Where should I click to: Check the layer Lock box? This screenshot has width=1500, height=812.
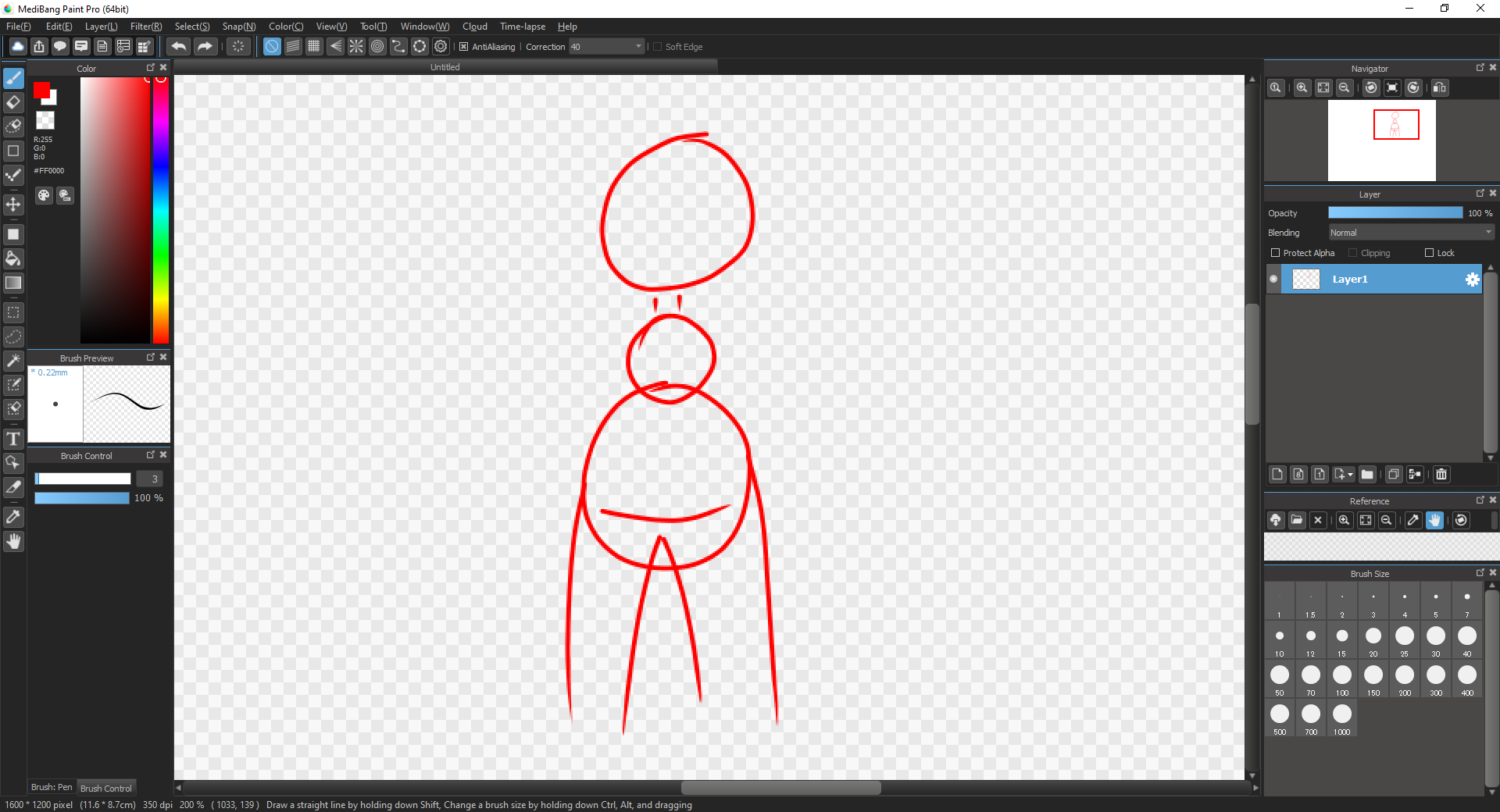[x=1429, y=253]
